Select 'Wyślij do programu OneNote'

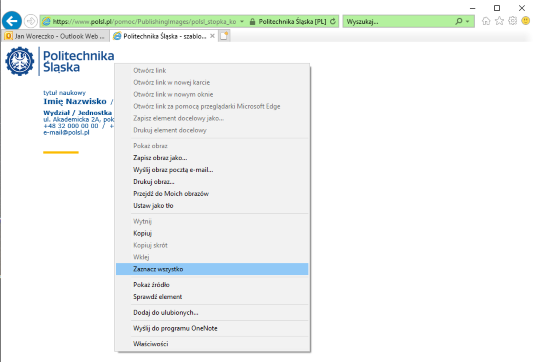pyautogui.click(x=212, y=328)
